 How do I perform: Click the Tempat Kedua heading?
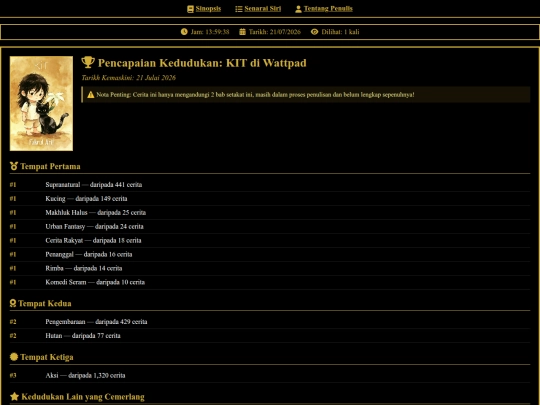click(x=45, y=303)
